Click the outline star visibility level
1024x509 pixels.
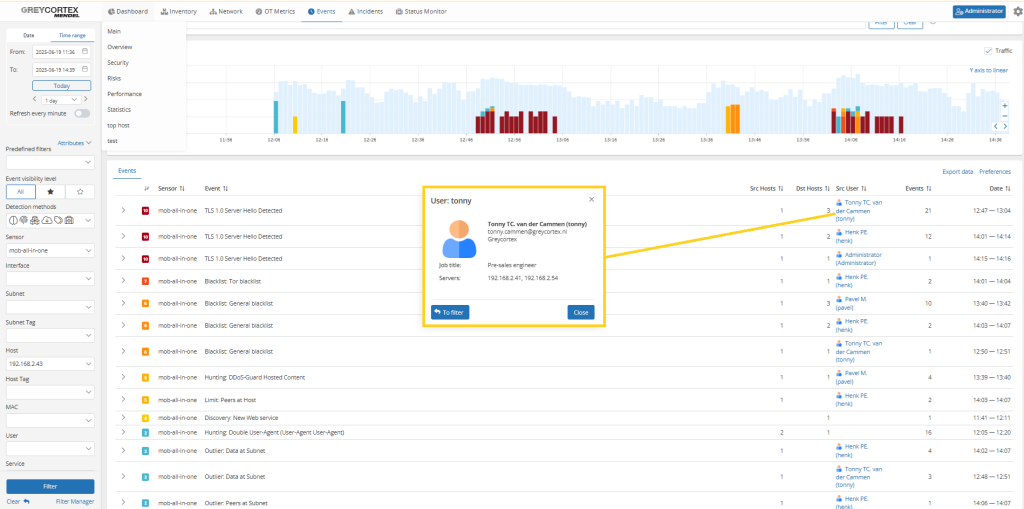(81, 190)
